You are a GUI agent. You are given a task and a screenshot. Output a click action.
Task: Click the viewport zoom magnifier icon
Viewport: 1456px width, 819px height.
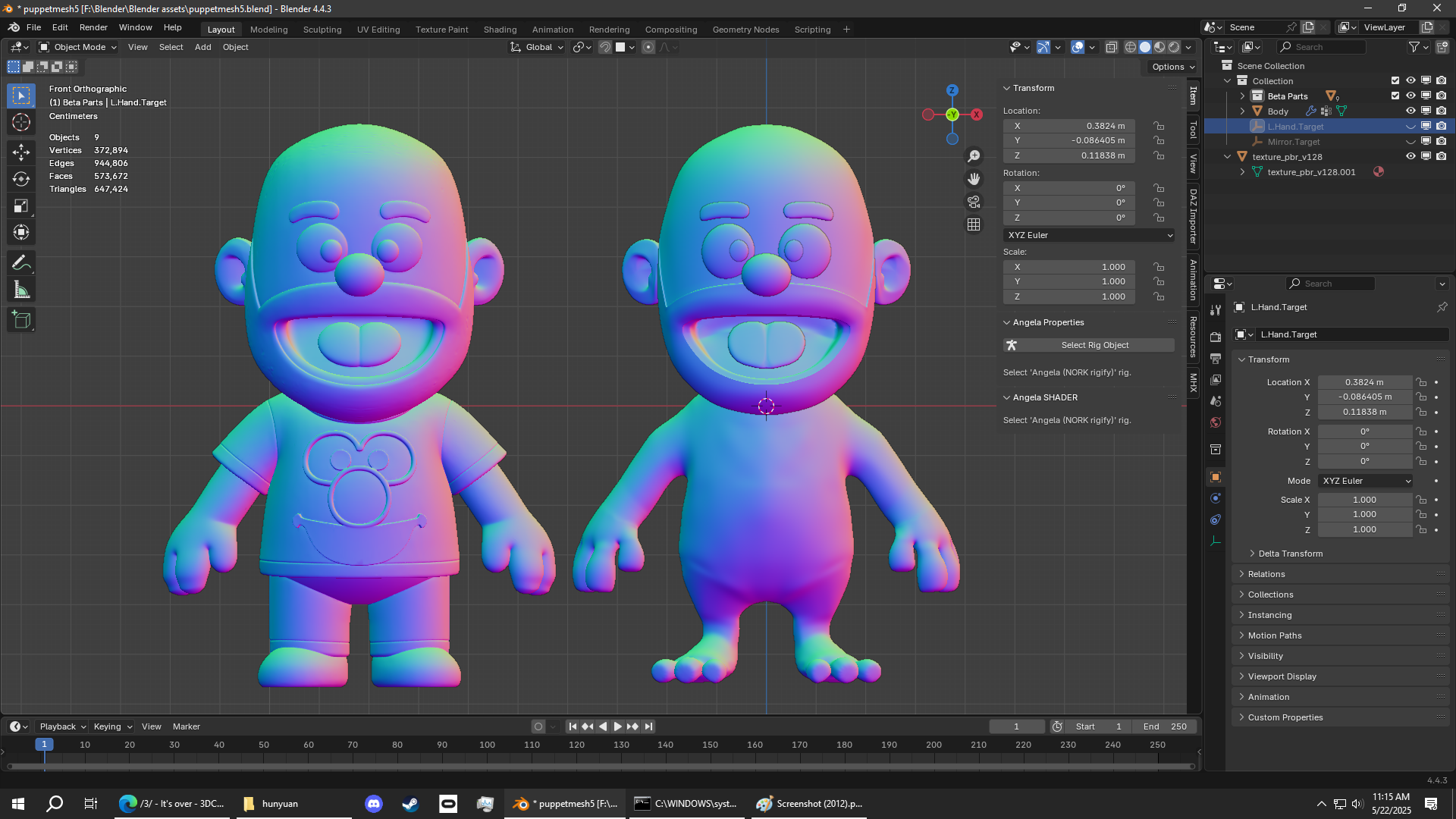[x=974, y=156]
